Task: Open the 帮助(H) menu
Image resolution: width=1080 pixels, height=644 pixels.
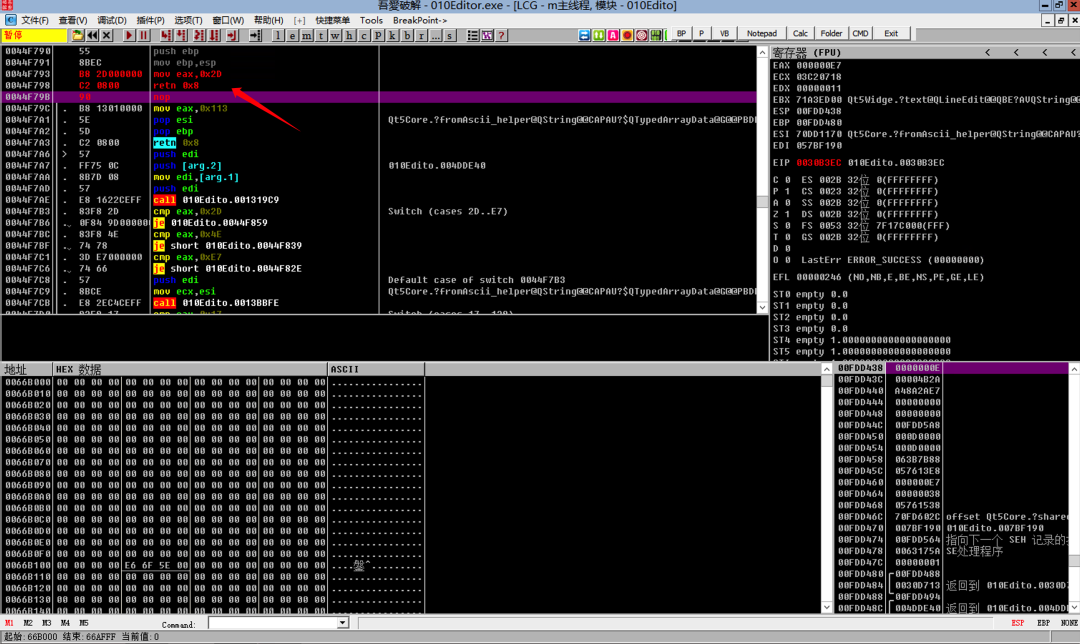Action: coord(269,21)
